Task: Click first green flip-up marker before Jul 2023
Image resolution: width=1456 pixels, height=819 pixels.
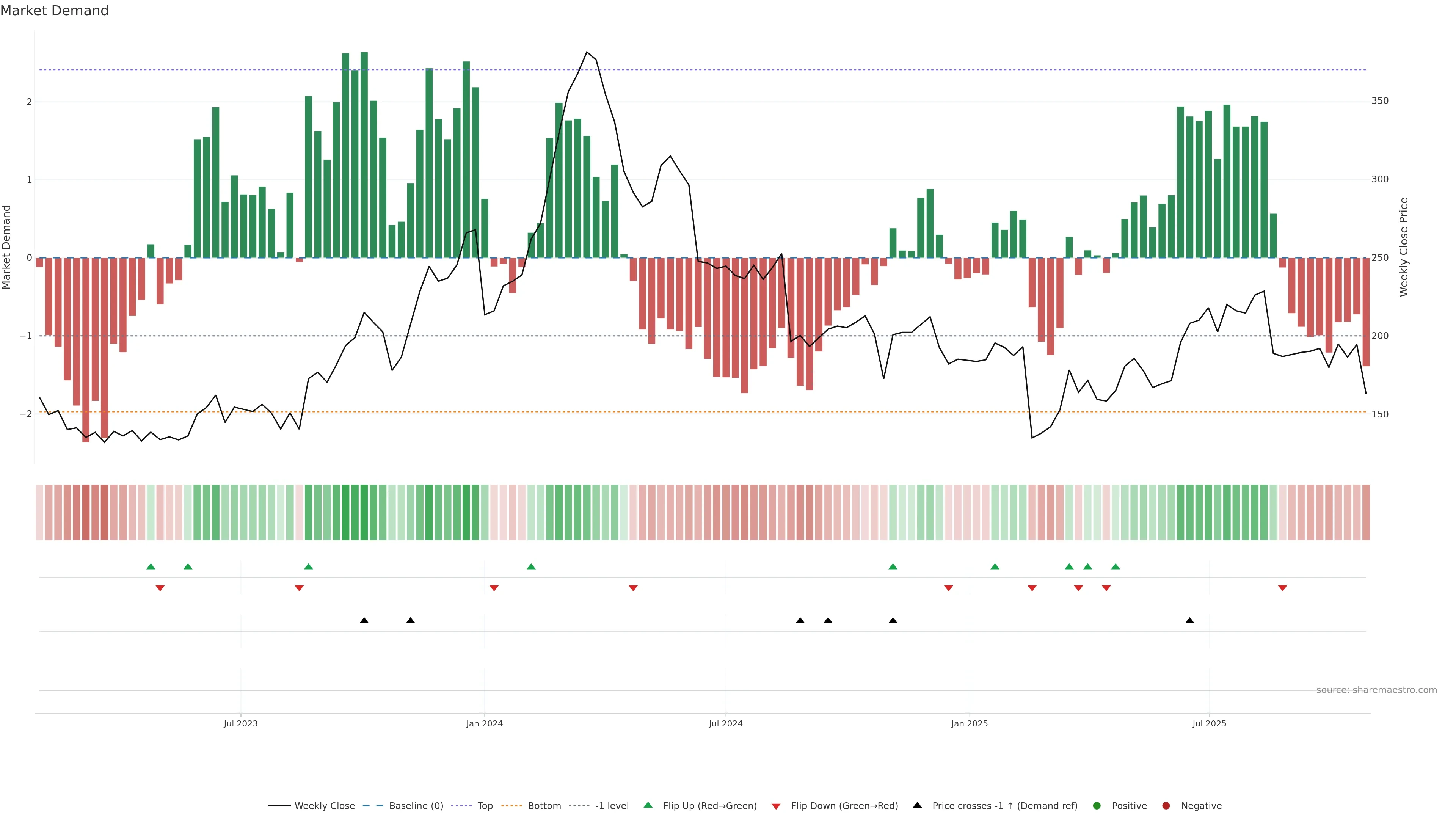Action: tap(151, 566)
